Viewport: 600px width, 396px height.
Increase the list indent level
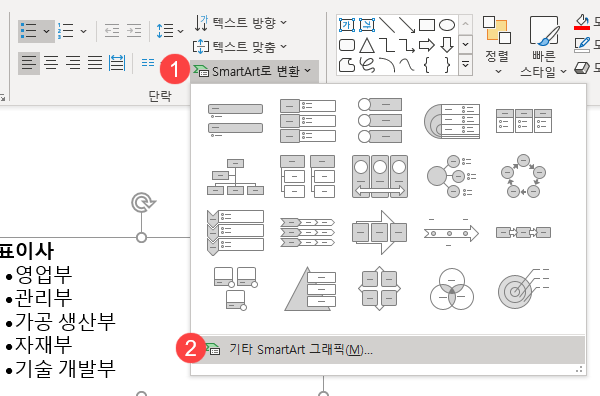[134, 31]
